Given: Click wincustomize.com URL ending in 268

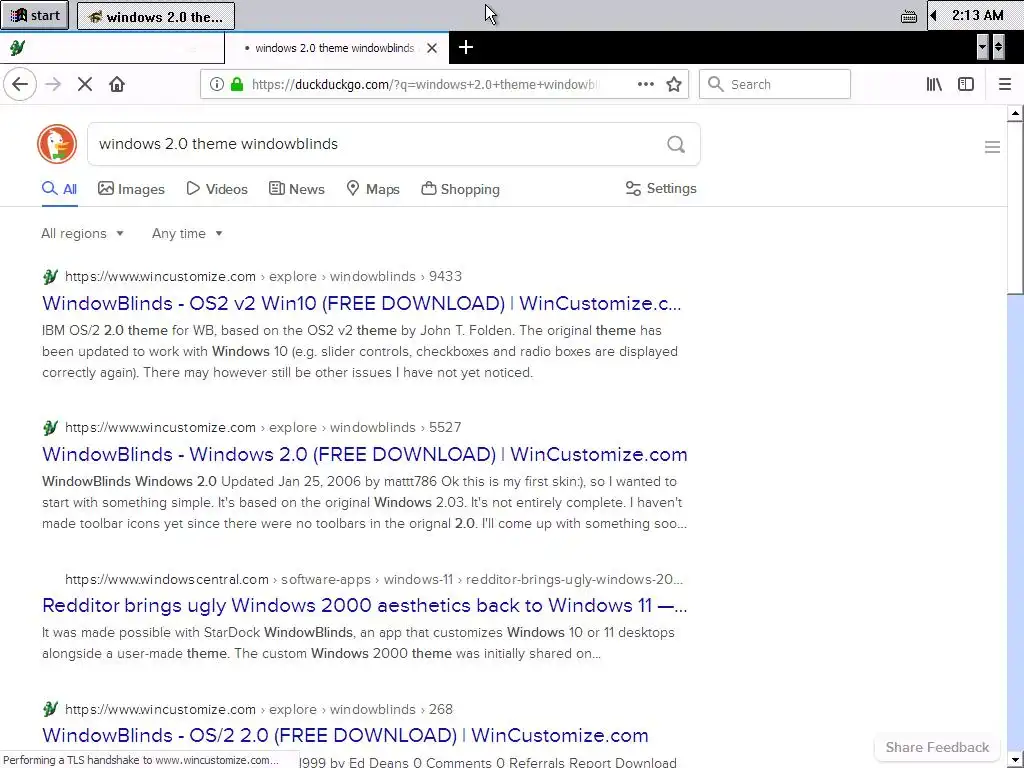Looking at the screenshot, I should point(259,709).
